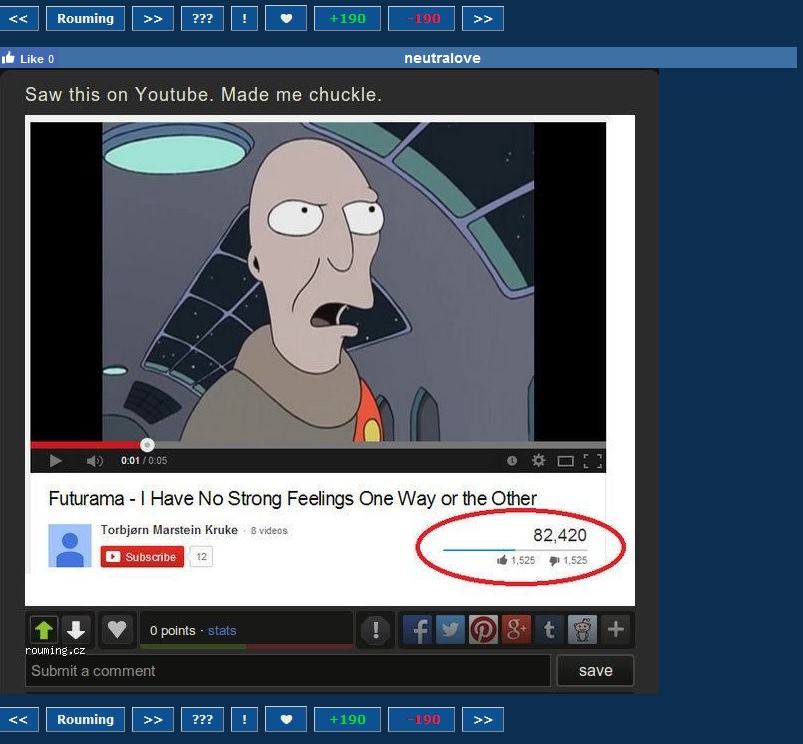Click the bottom '???' random button

pos(202,720)
